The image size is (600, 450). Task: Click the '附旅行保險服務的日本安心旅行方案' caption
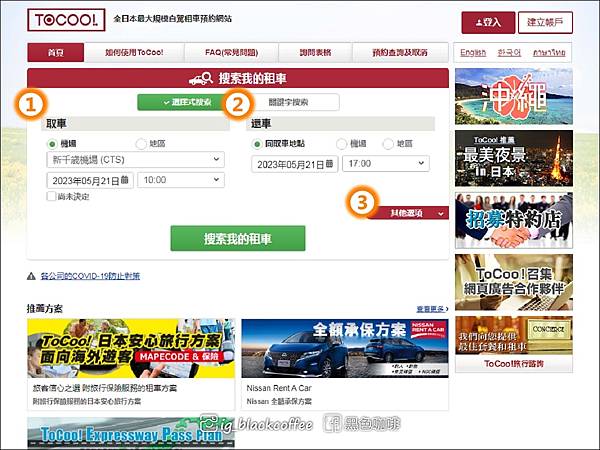87,401
